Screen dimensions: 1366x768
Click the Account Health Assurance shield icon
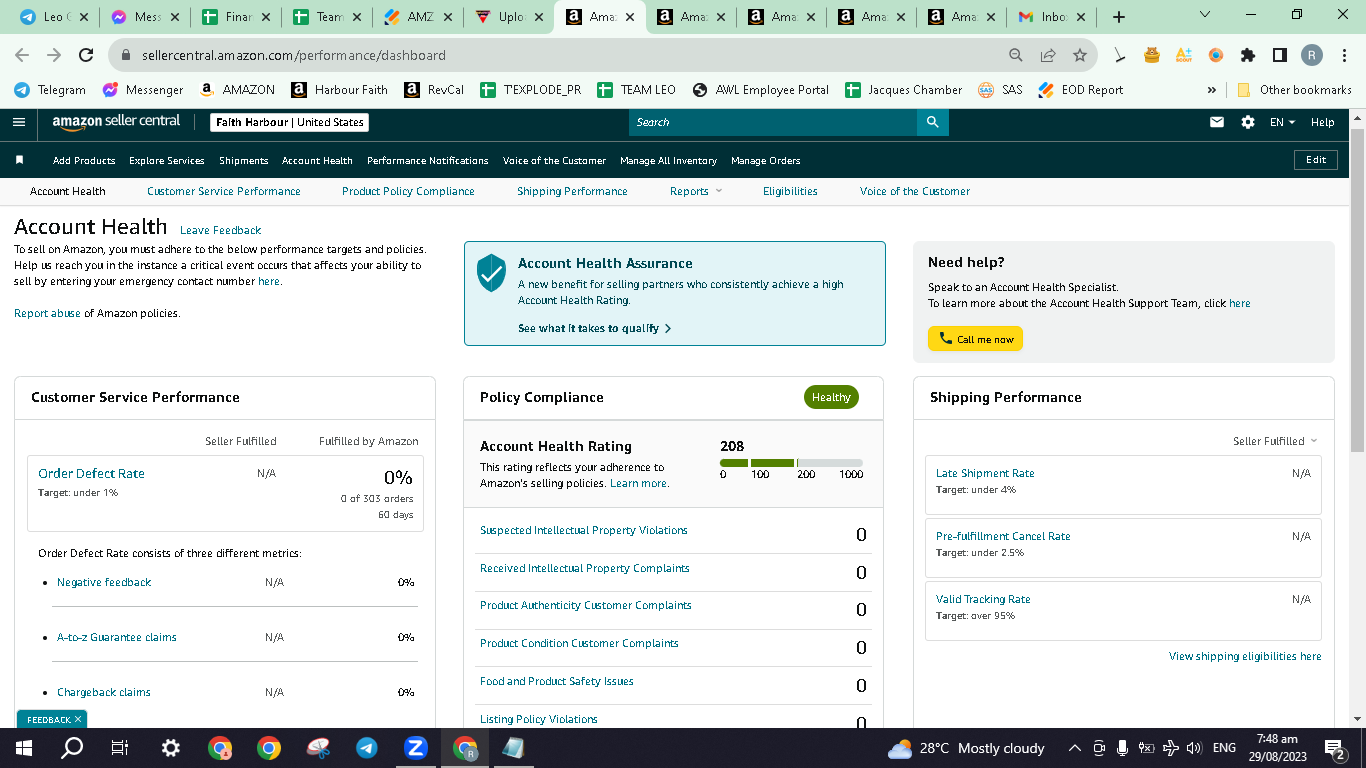tap(491, 272)
